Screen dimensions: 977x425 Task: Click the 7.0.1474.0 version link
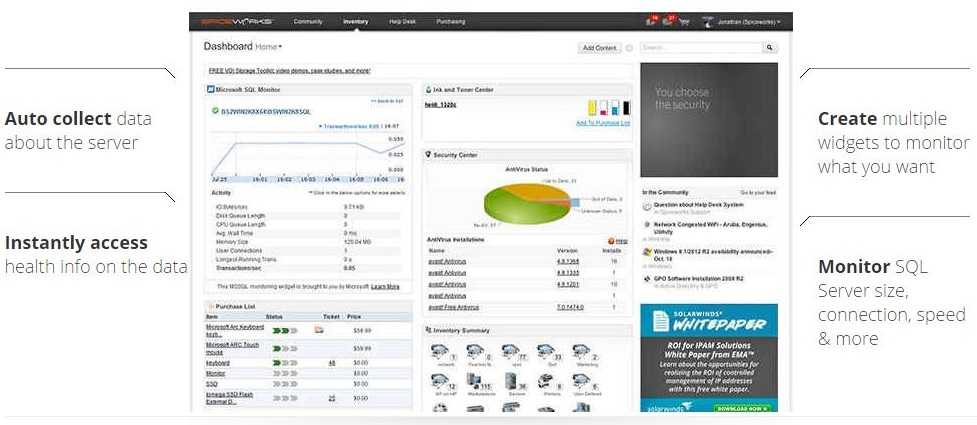[x=571, y=308]
